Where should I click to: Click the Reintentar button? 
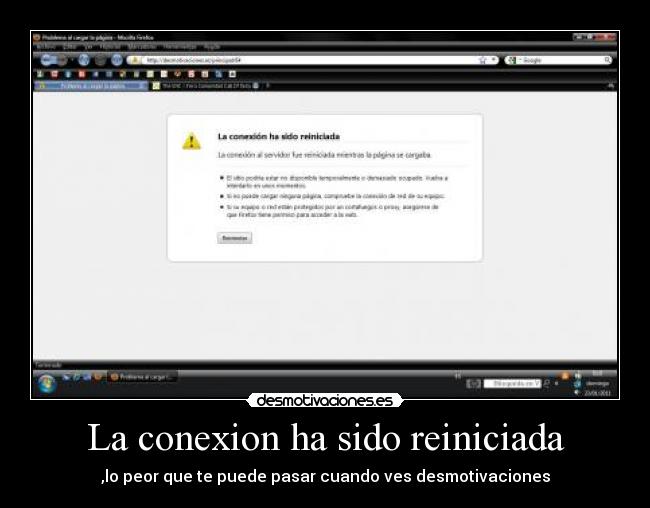point(235,238)
